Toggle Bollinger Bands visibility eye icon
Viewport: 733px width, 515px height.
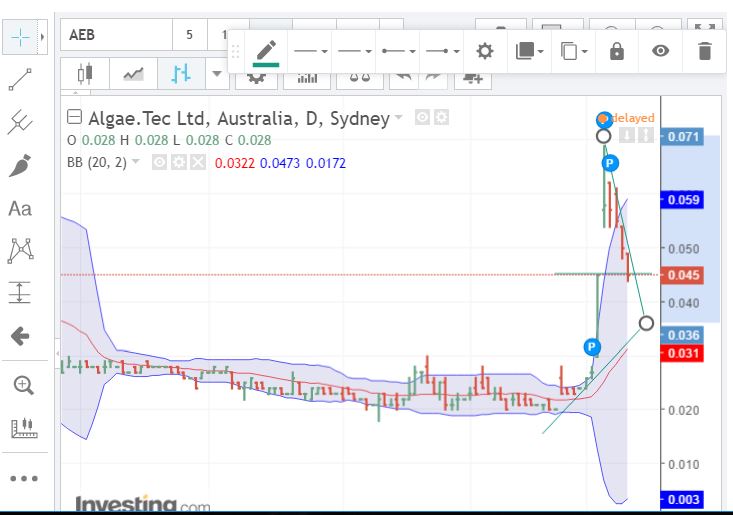(159, 163)
